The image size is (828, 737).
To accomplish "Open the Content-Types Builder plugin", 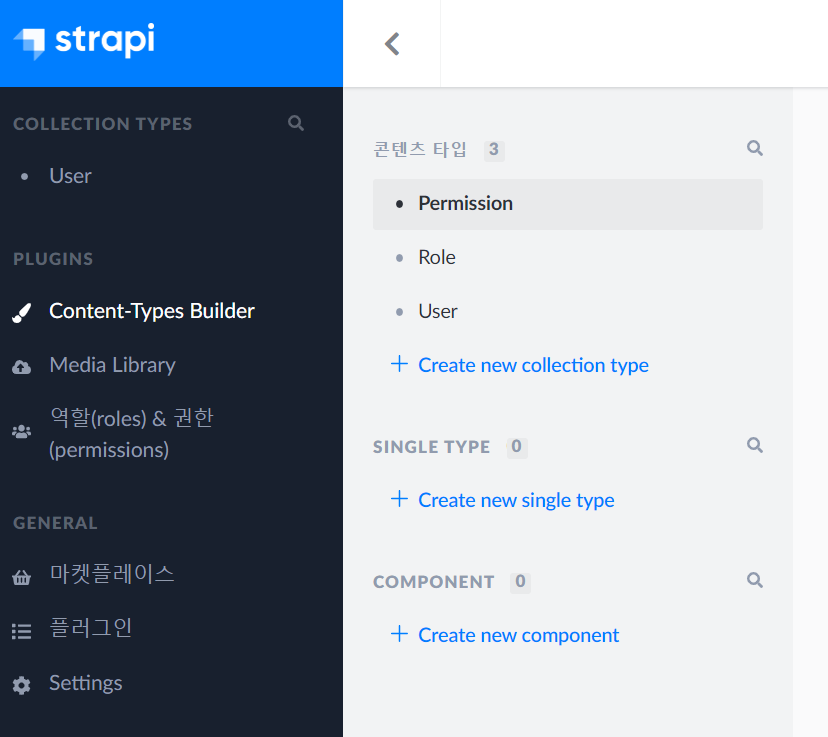I will 152,311.
